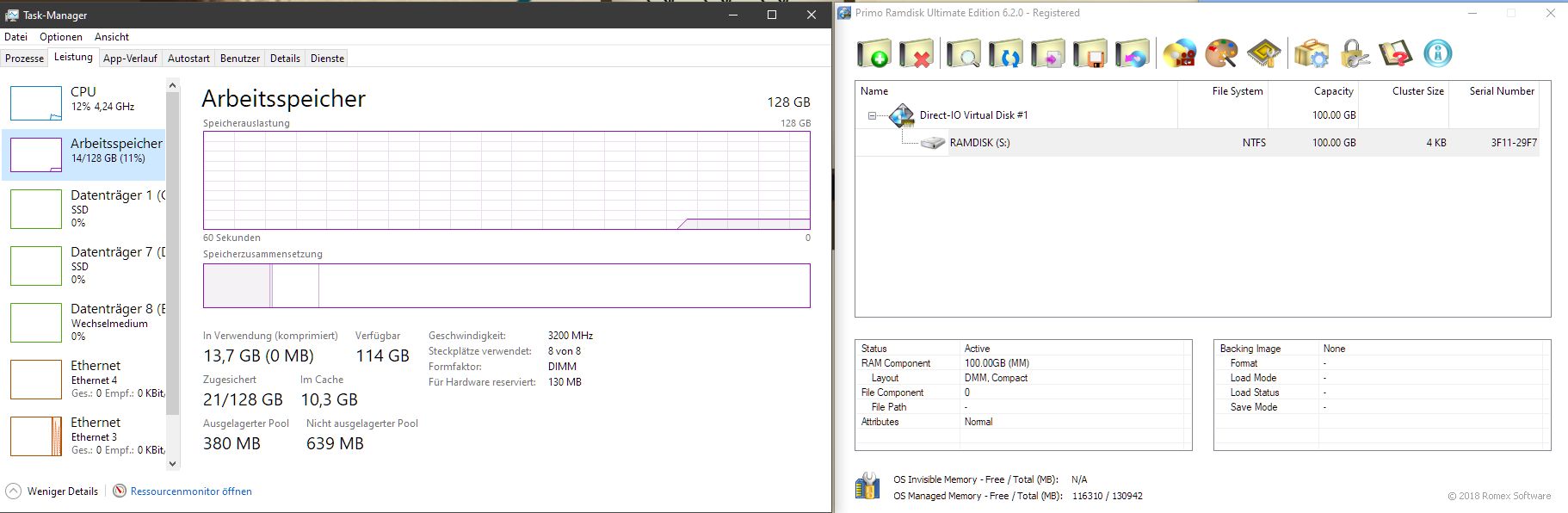This screenshot has width=1568, height=513.
Task: Click serial number 3F11-29F7
Action: click(1514, 143)
